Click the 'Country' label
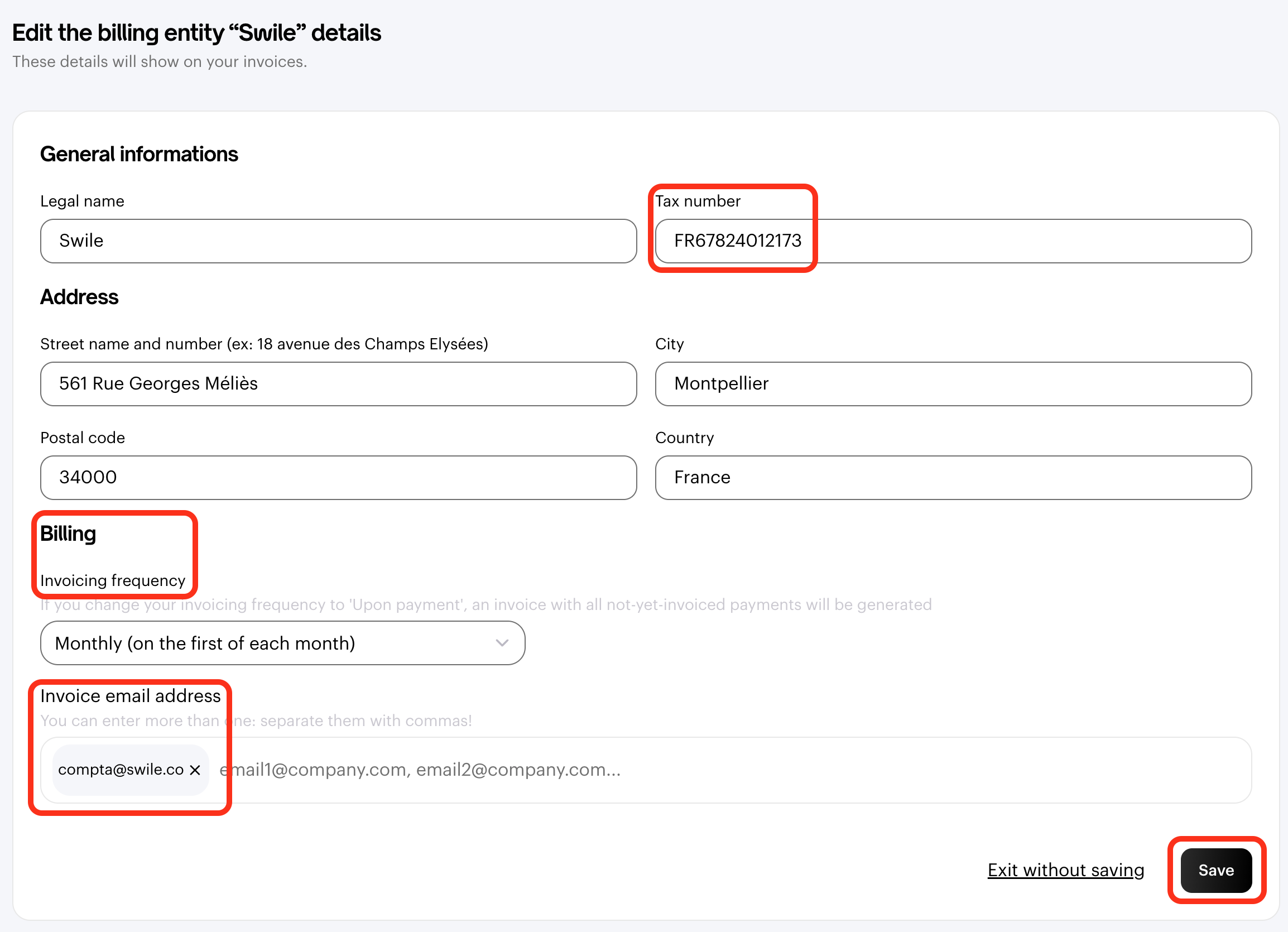The image size is (1288, 932). tap(684, 438)
